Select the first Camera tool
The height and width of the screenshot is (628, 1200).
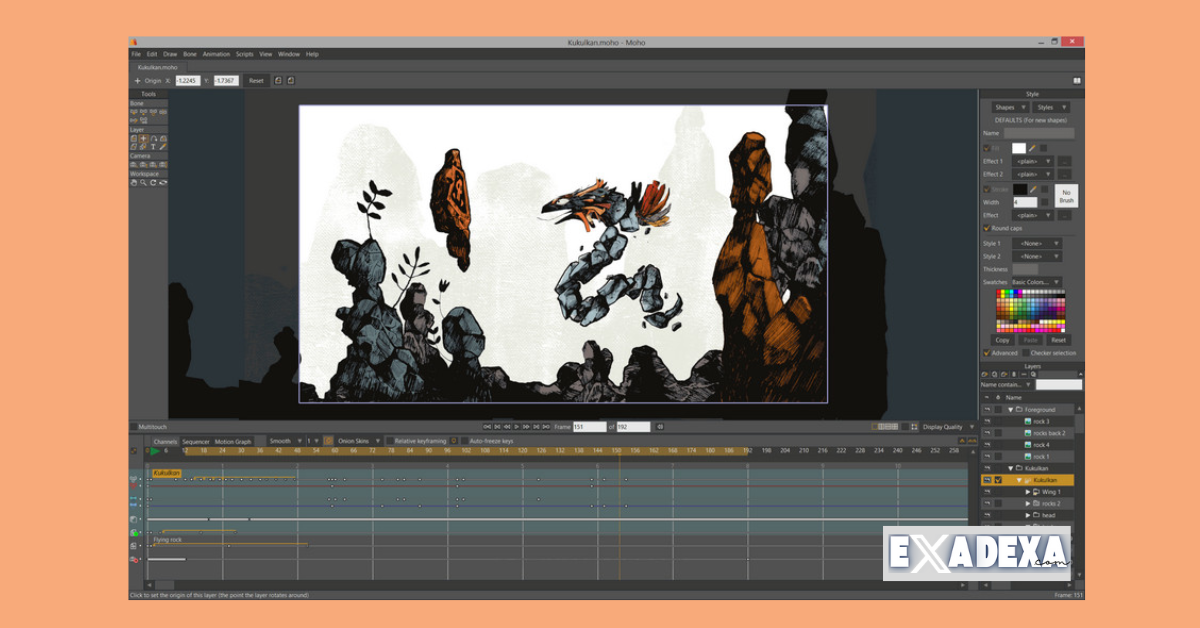tap(135, 163)
